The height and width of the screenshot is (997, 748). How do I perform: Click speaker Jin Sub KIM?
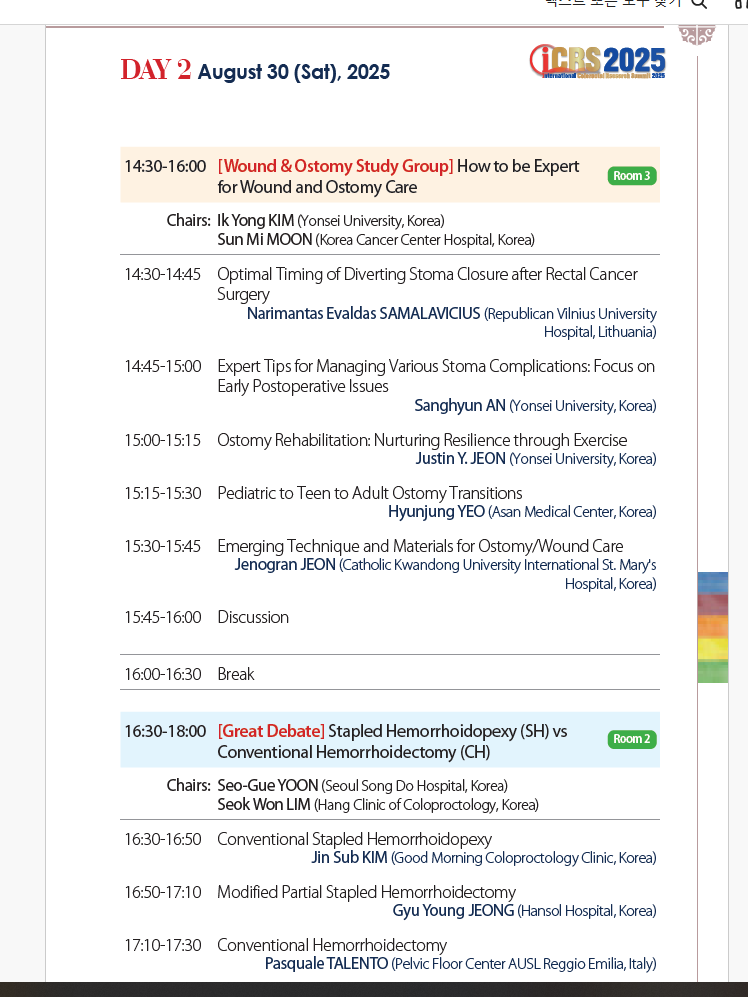coord(349,858)
